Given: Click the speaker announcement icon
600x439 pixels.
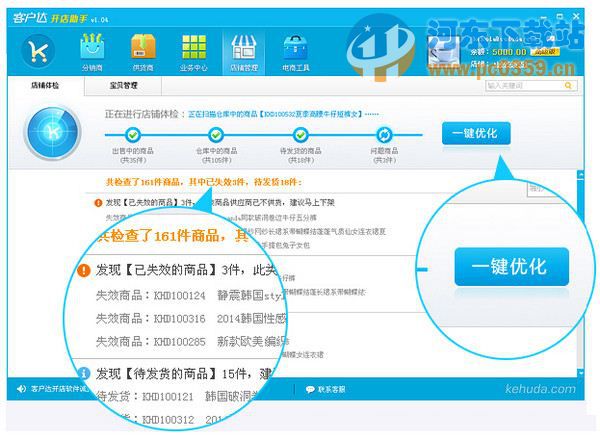Looking at the screenshot, I should pos(21,389).
